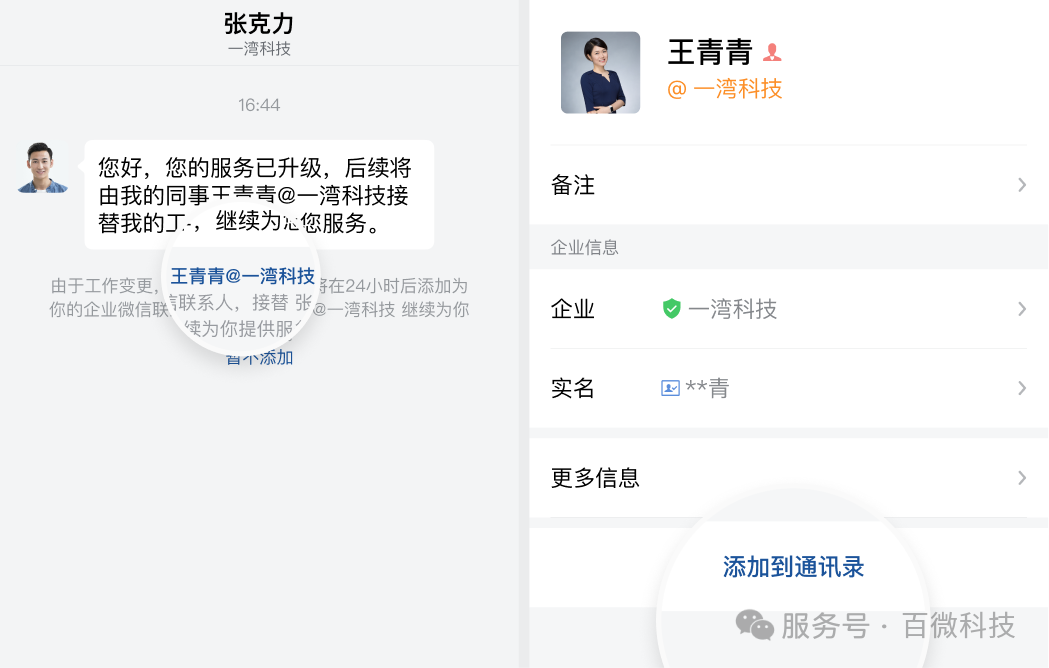The width and height of the screenshot is (1049, 668).
Task: Open the 王青青@一湾科技 link in the notice
Action: [x=243, y=276]
